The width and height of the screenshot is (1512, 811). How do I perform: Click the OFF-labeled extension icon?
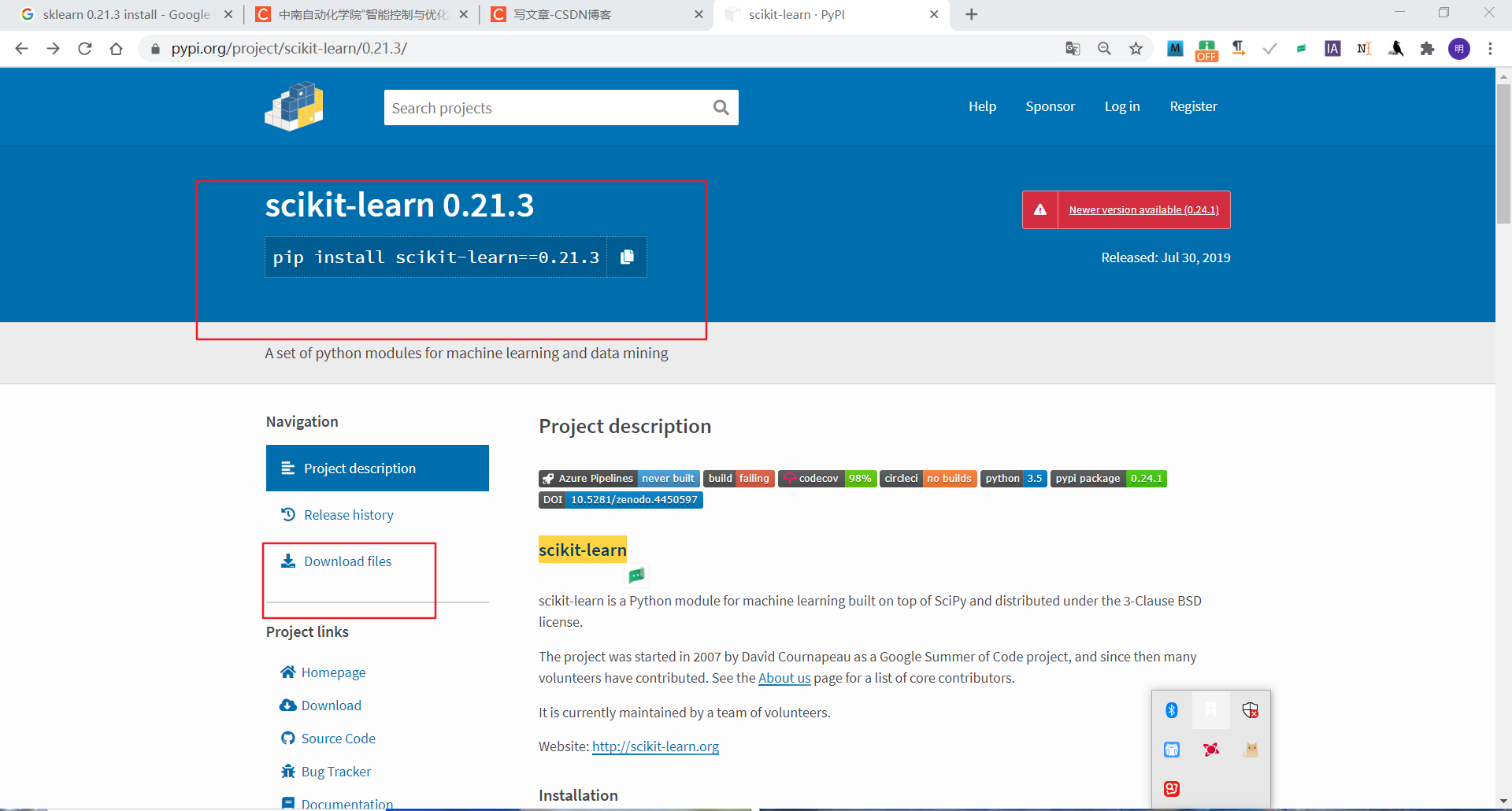1206,50
